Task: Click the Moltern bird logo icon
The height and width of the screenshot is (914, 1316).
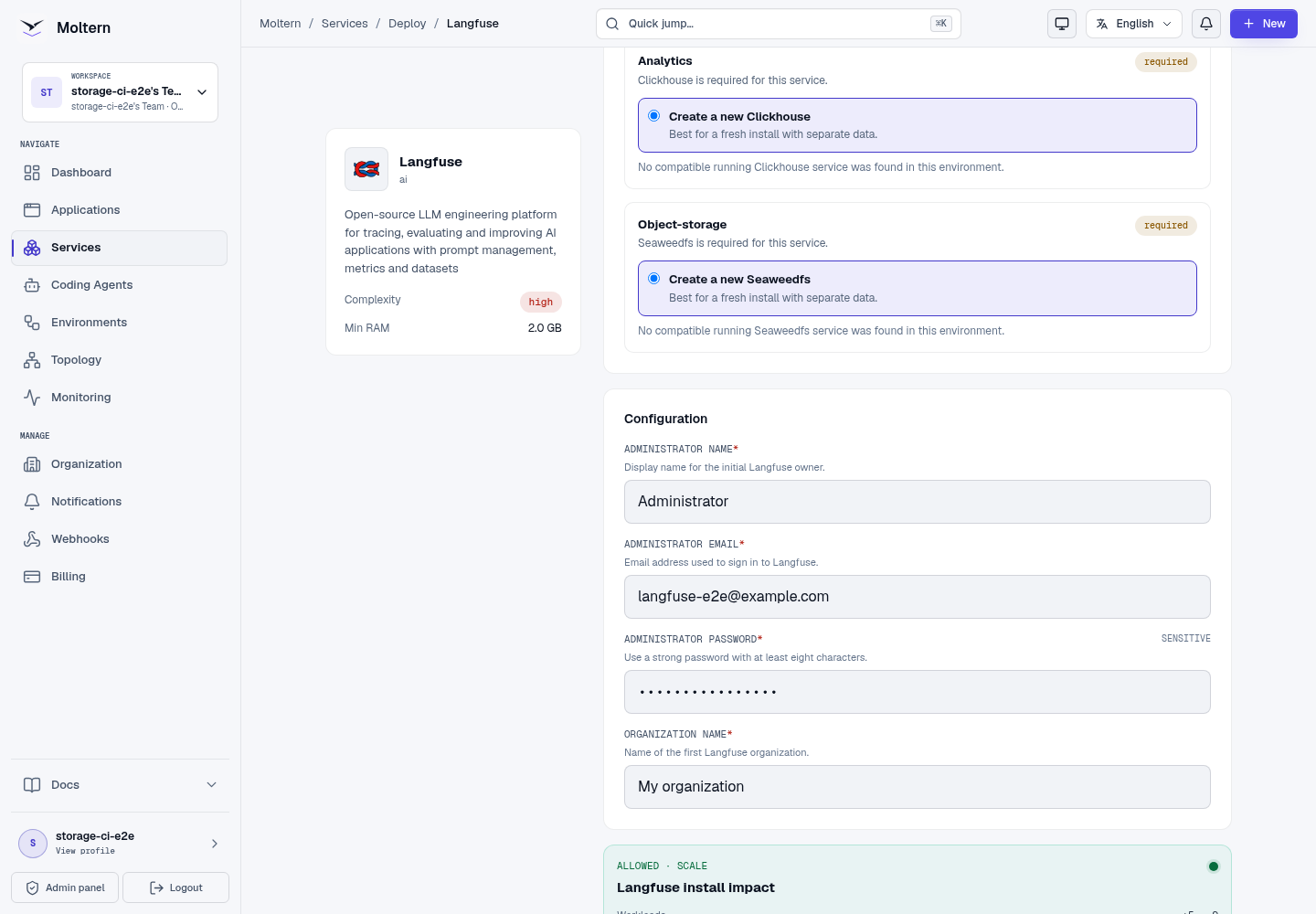Action: pyautogui.click(x=32, y=27)
